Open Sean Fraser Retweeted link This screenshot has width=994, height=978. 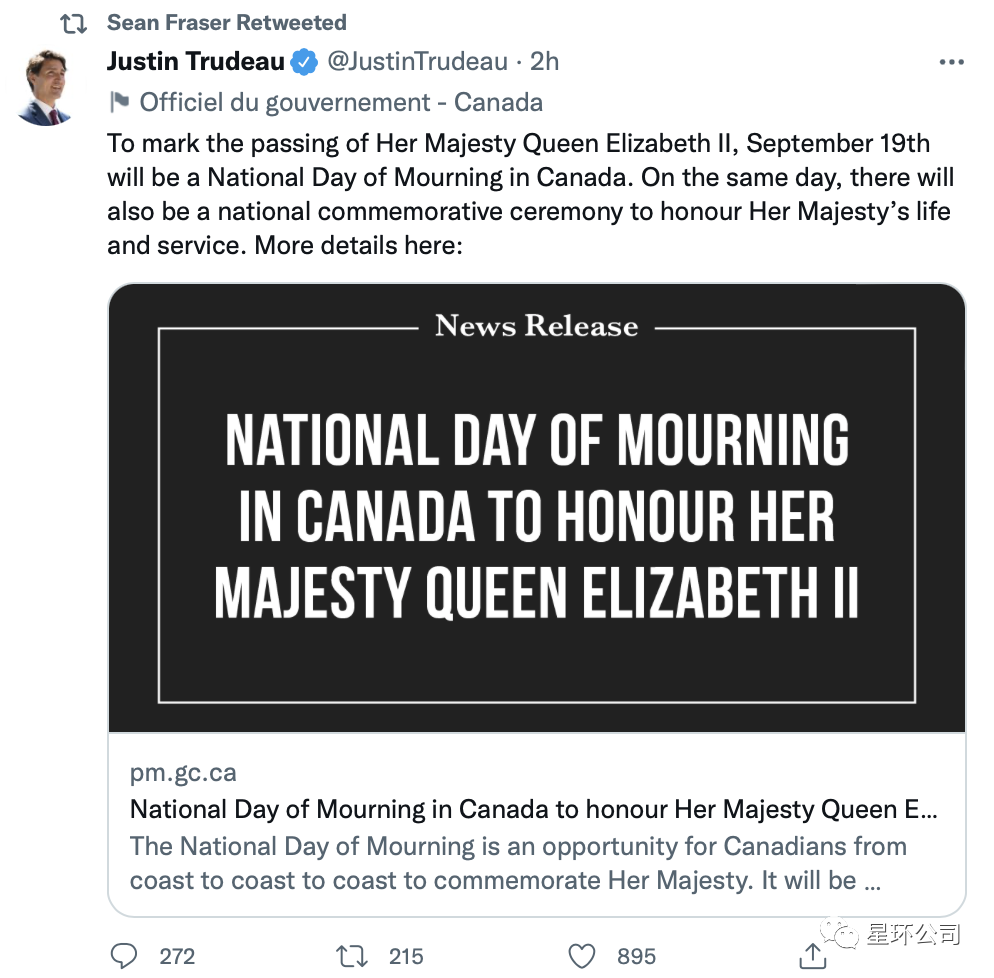(226, 22)
